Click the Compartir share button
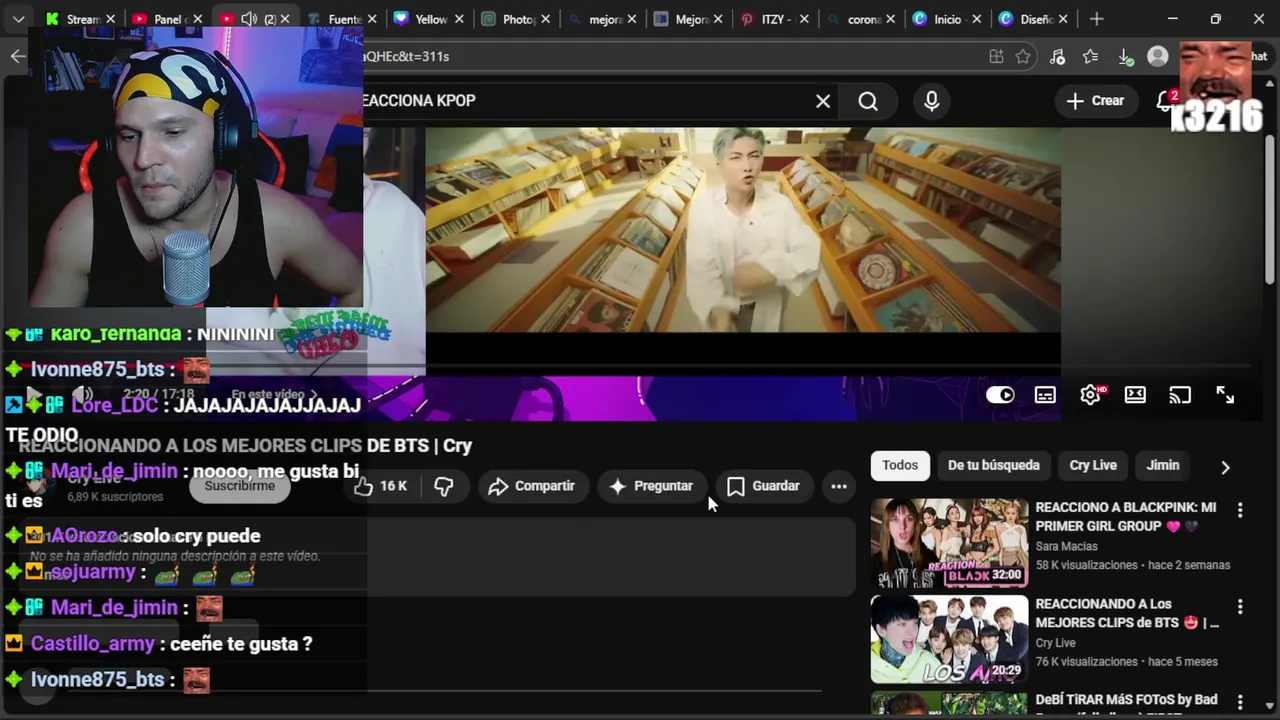 532,486
